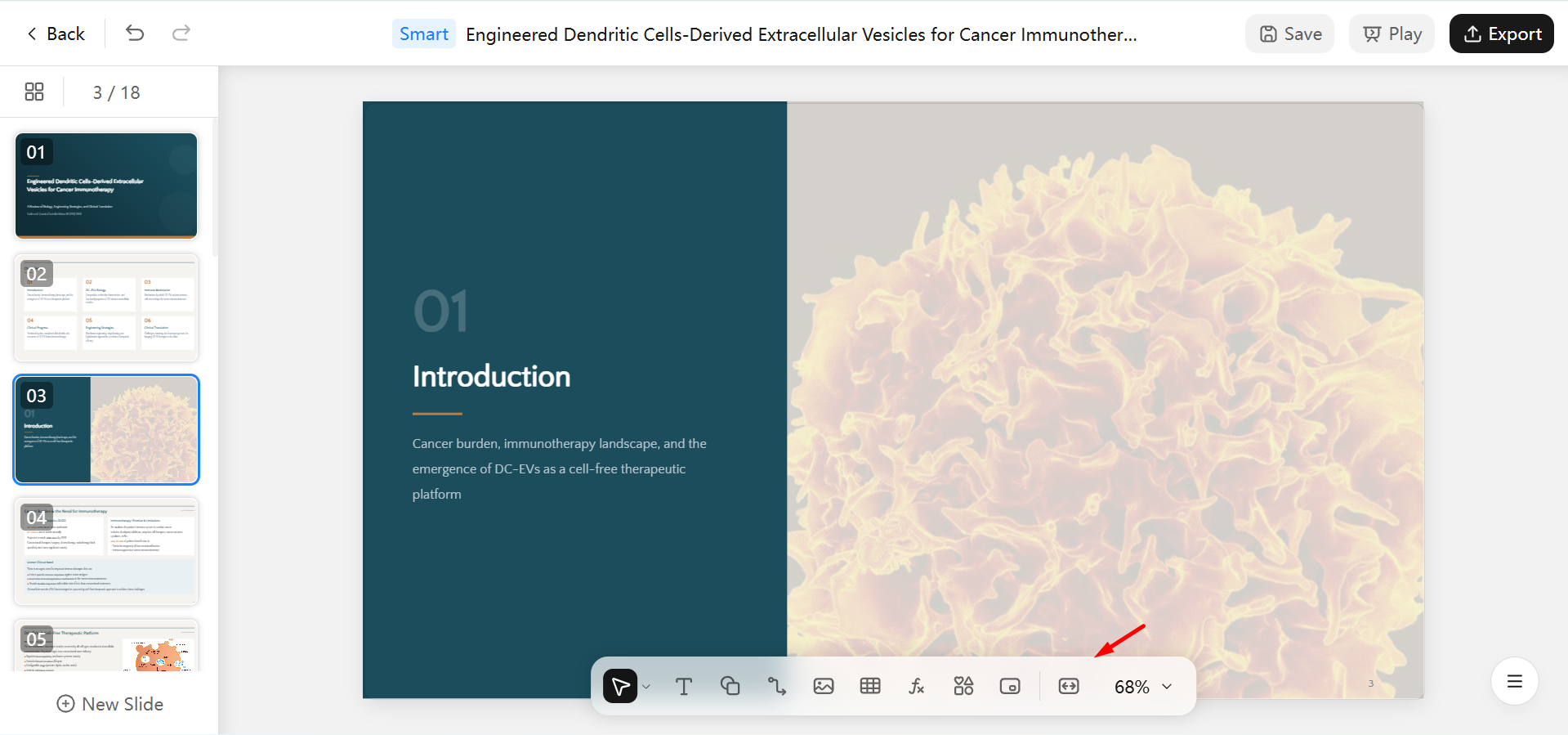Fit slide to width

(1069, 686)
